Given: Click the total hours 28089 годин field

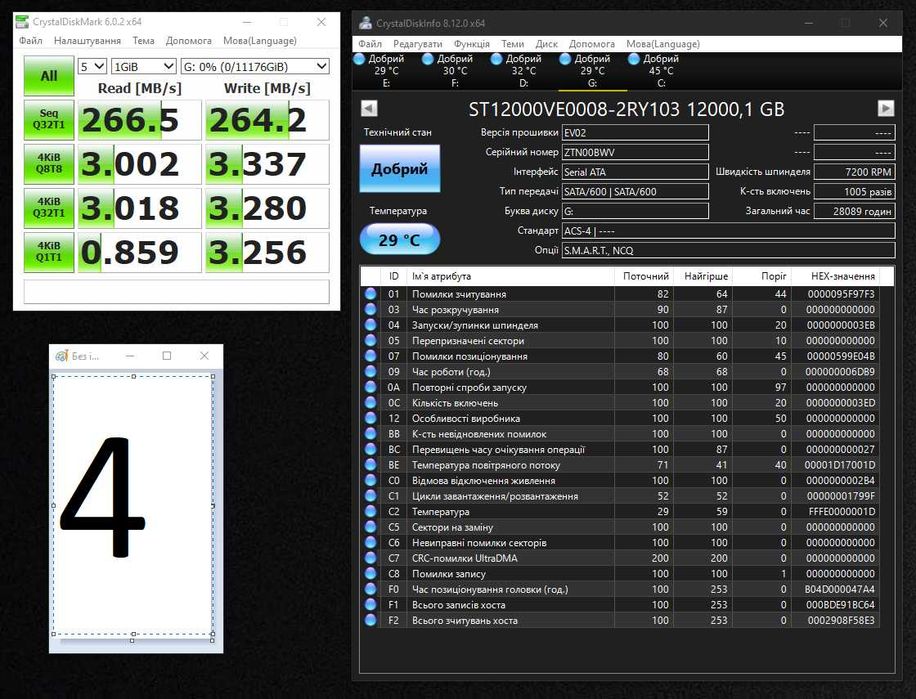Looking at the screenshot, I should pos(854,211).
